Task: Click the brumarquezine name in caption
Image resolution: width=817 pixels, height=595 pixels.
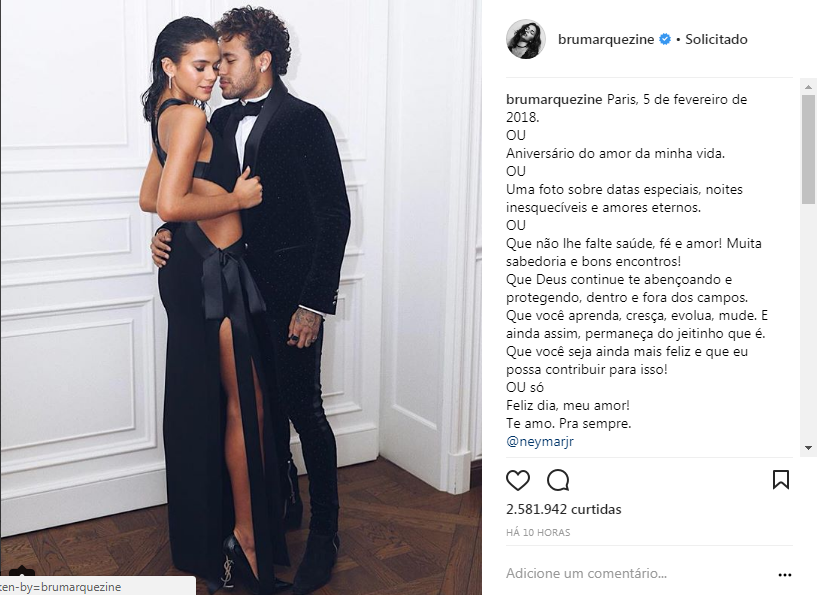Action: [554, 100]
